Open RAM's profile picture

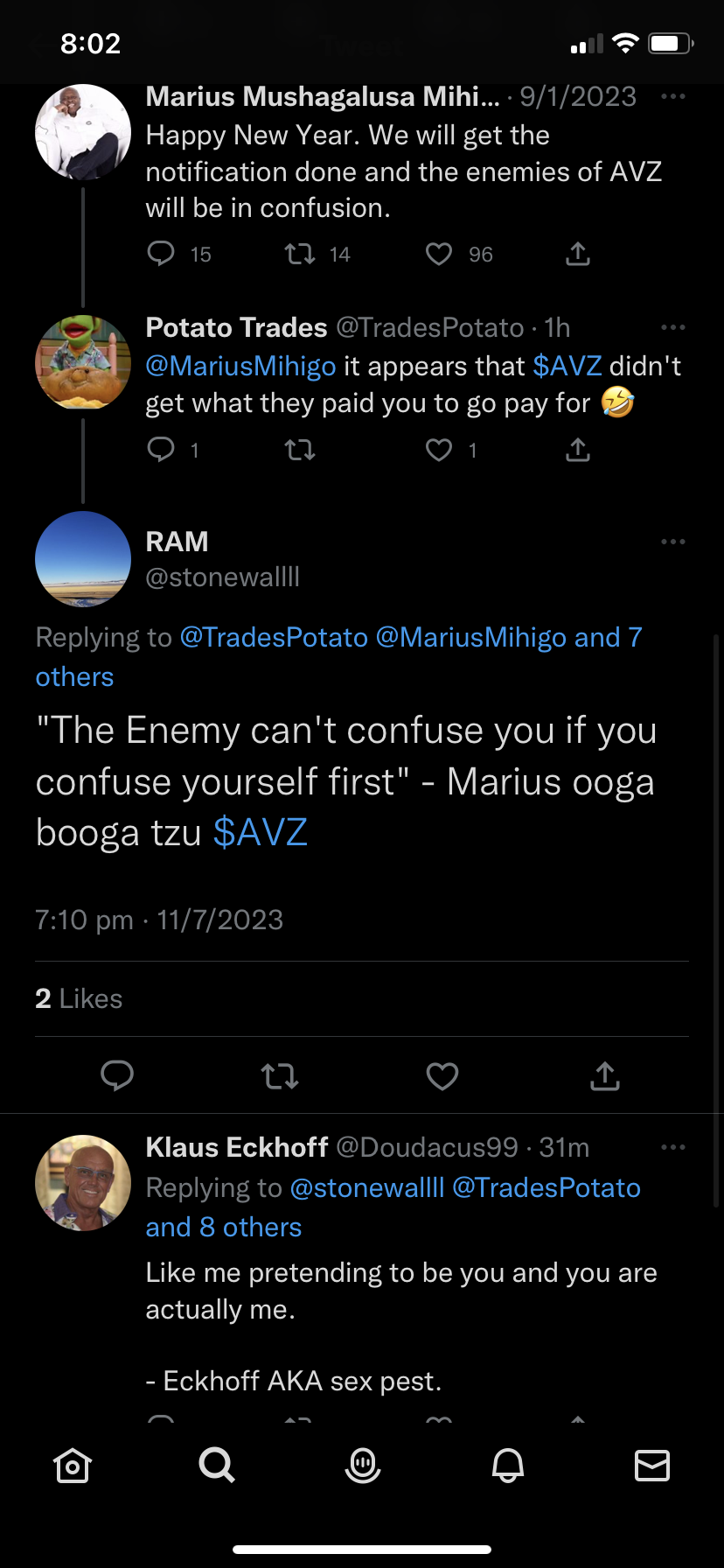(83, 559)
